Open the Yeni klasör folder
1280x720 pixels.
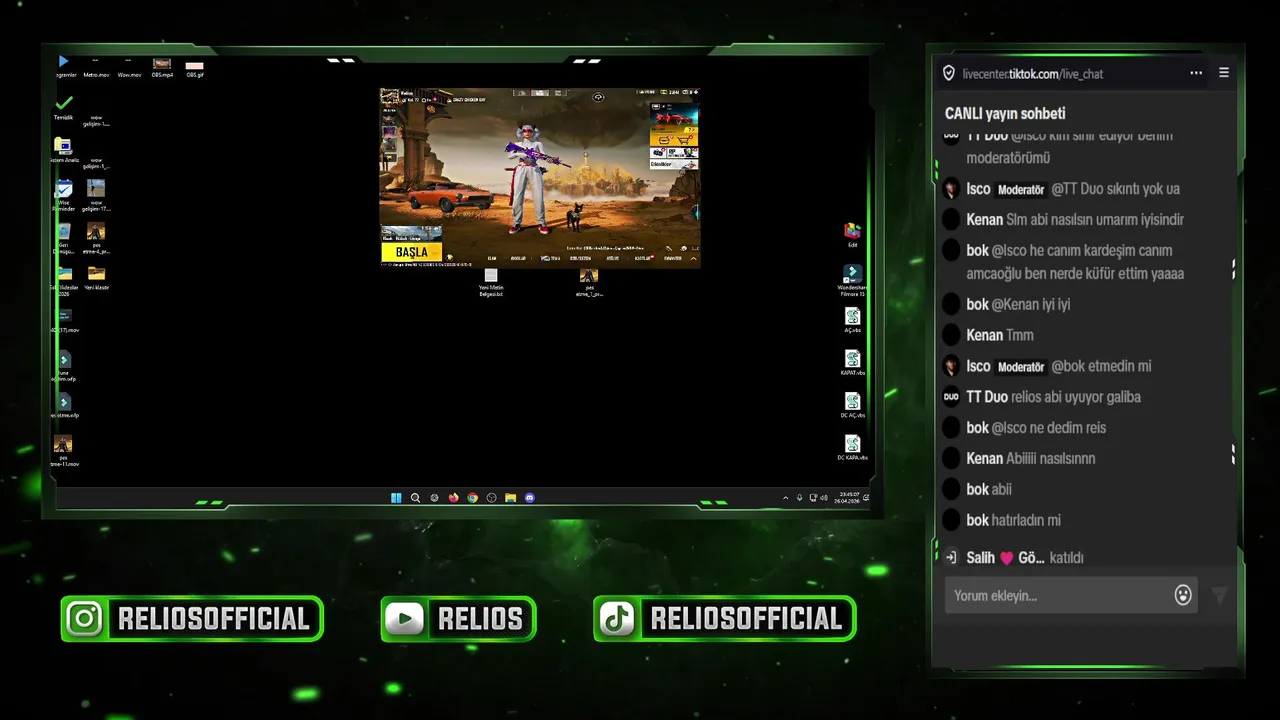96,277
